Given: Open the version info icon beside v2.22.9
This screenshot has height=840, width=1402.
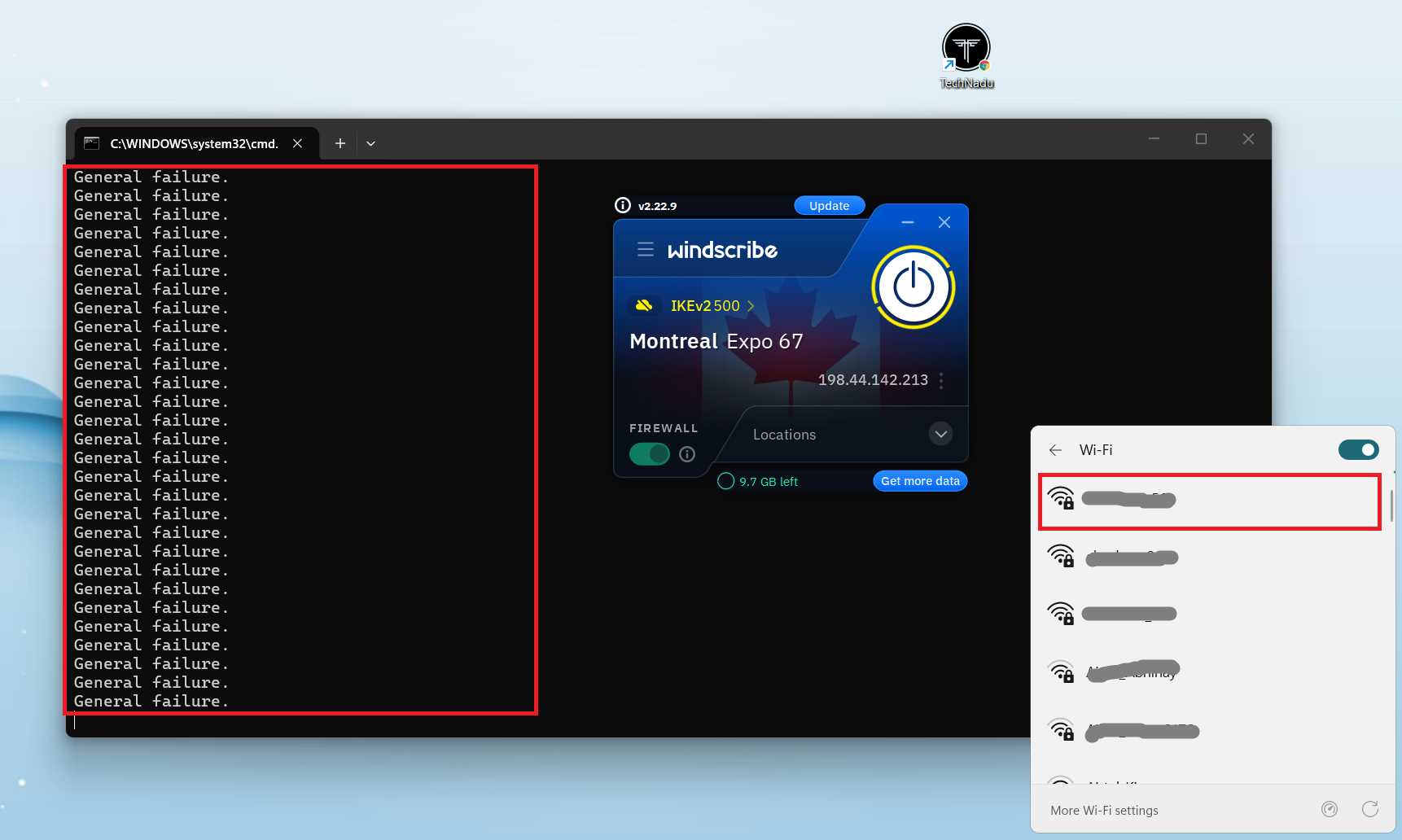Looking at the screenshot, I should tap(623, 205).
